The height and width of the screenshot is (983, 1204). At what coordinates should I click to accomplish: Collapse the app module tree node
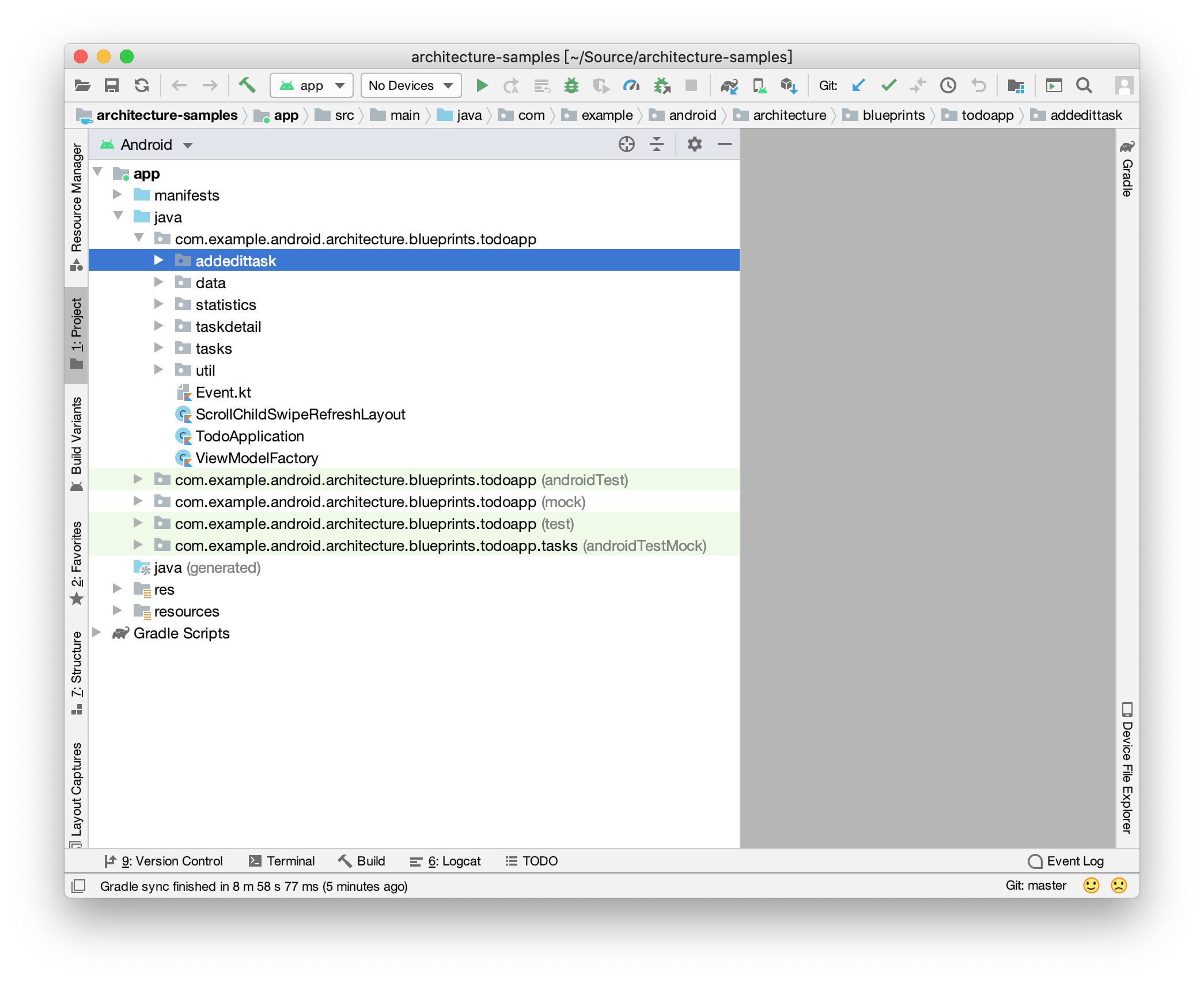point(98,172)
